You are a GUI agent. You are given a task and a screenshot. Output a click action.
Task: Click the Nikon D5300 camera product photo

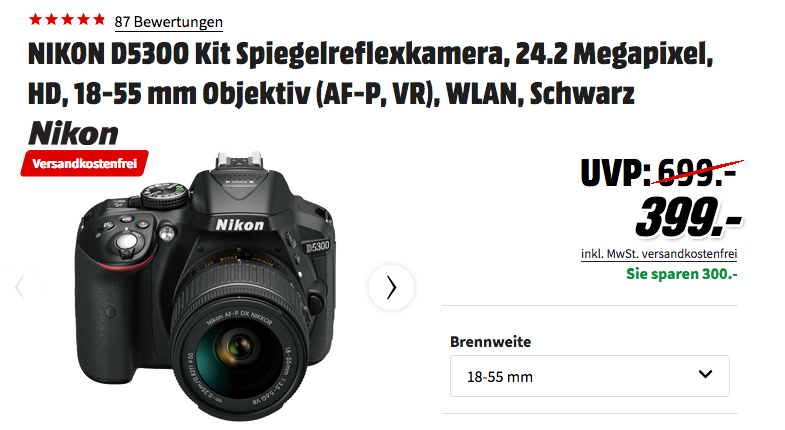coord(205,285)
